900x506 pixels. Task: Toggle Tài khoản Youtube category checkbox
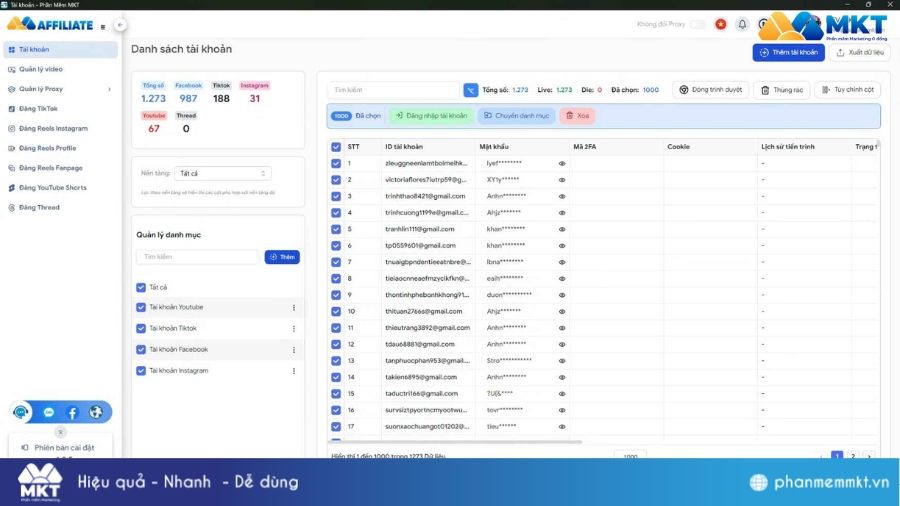[x=141, y=308]
